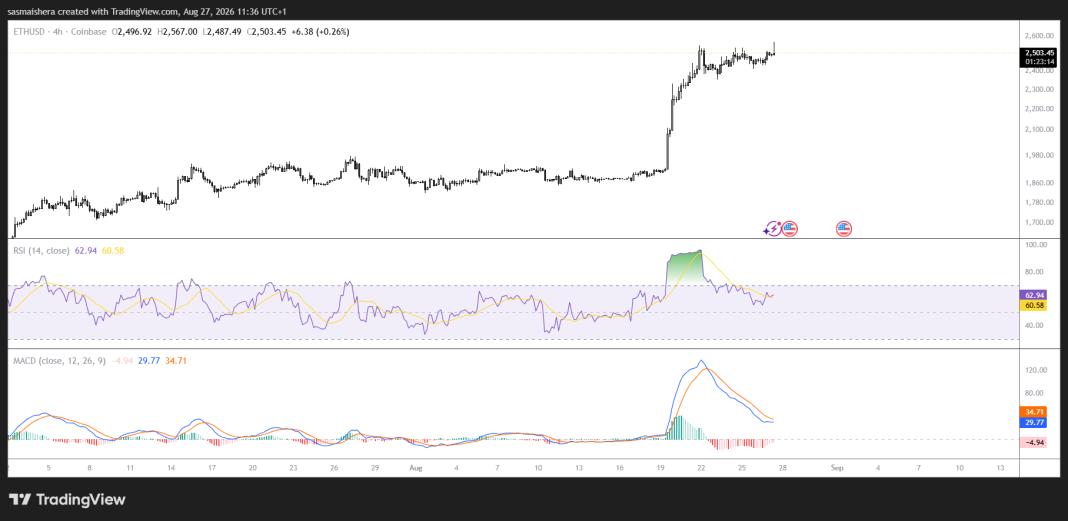Viewport: 1068px width, 521px height.
Task: Open the standalone US flag event marker
Action: coord(845,229)
